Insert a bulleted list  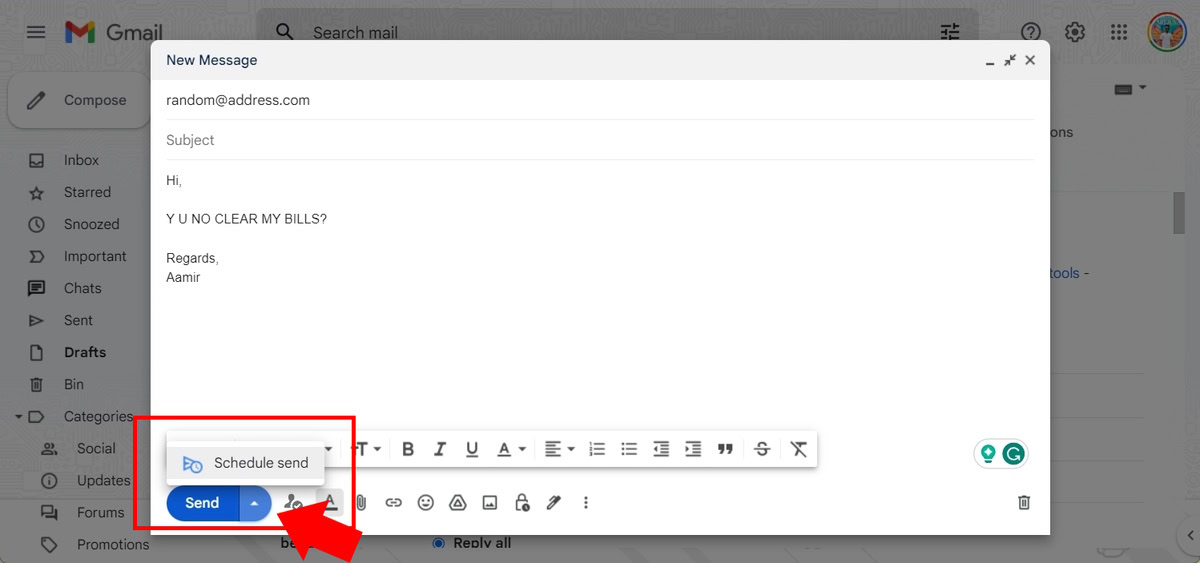pos(629,450)
